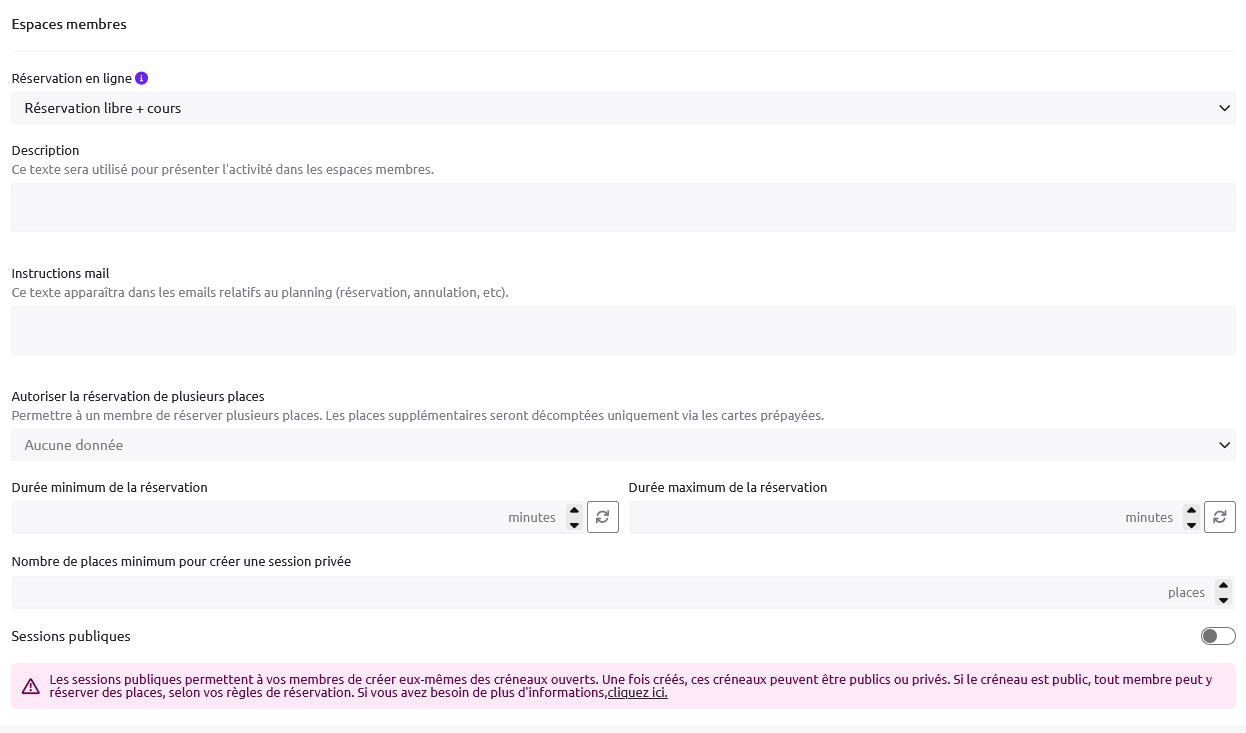The height and width of the screenshot is (733, 1246).
Task: Focus the Instructions mail text area
Action: [622, 330]
